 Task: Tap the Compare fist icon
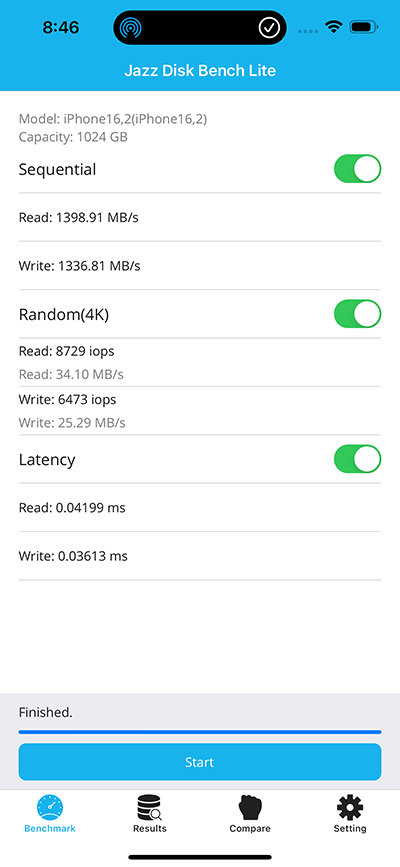(250, 808)
